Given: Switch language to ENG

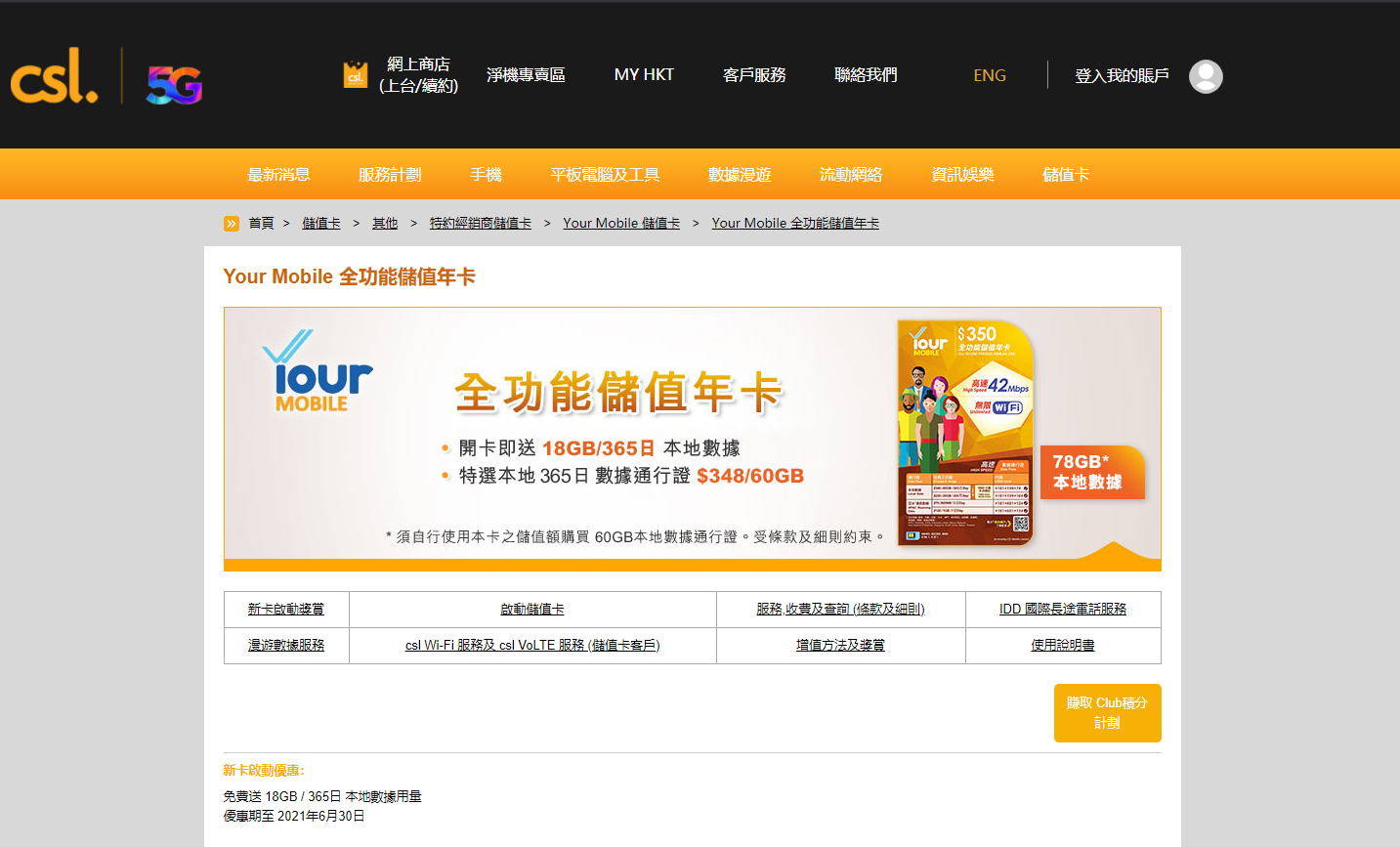Looking at the screenshot, I should tap(990, 75).
